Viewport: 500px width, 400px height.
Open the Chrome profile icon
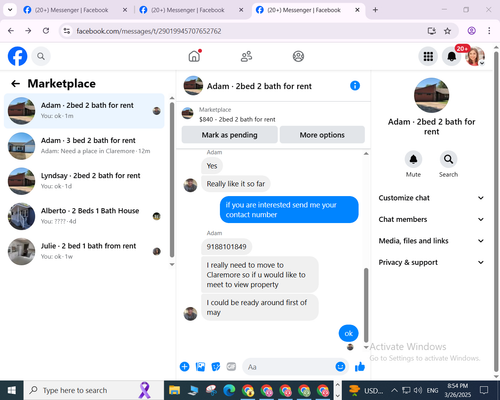click(x=471, y=31)
